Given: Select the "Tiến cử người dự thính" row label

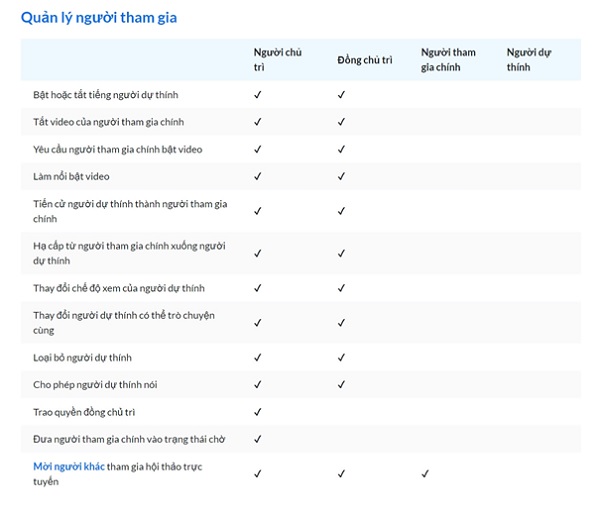Looking at the screenshot, I should [130, 211].
